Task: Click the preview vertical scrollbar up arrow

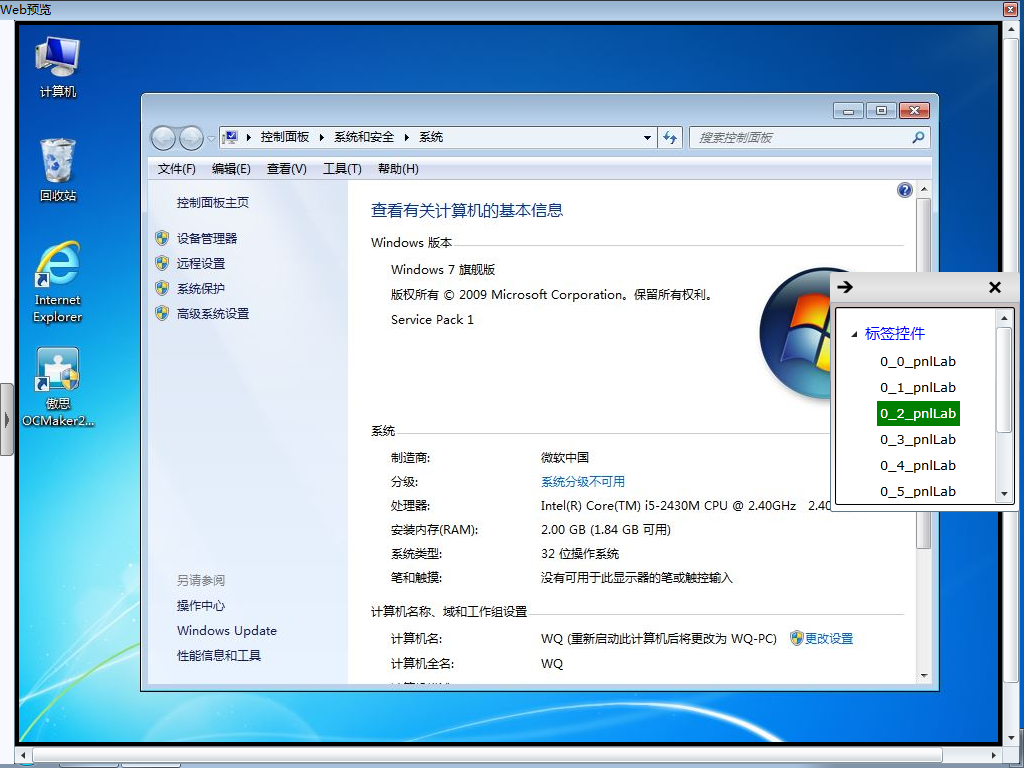Action: tap(1010, 30)
